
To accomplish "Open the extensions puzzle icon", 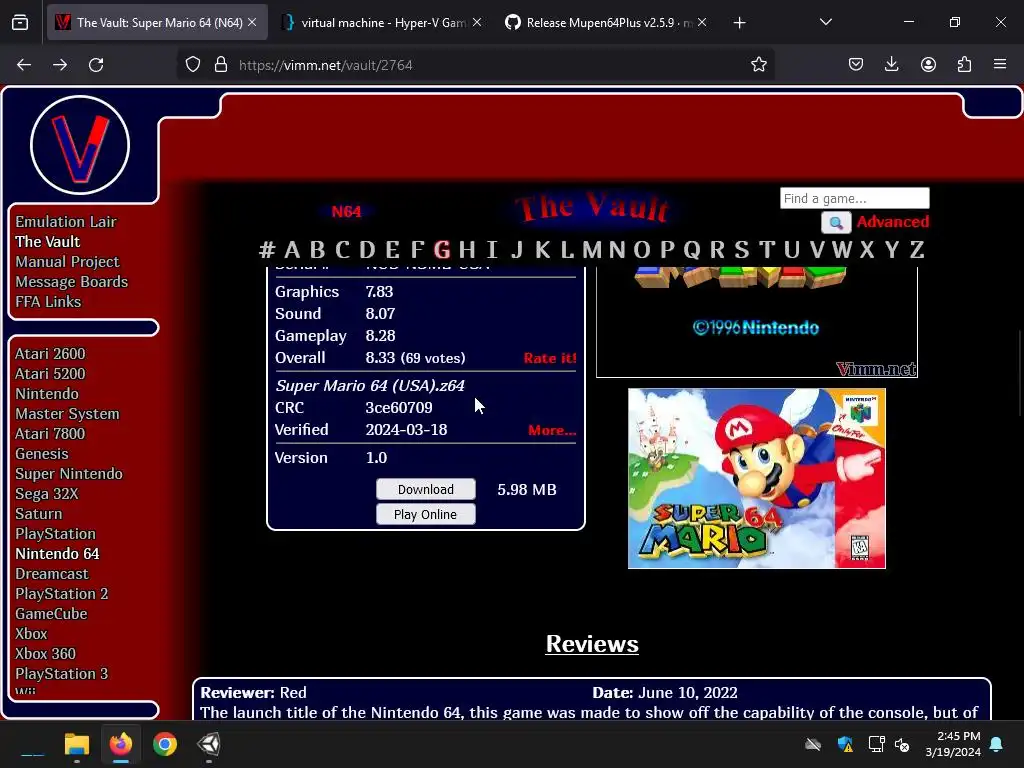I will coord(964,65).
